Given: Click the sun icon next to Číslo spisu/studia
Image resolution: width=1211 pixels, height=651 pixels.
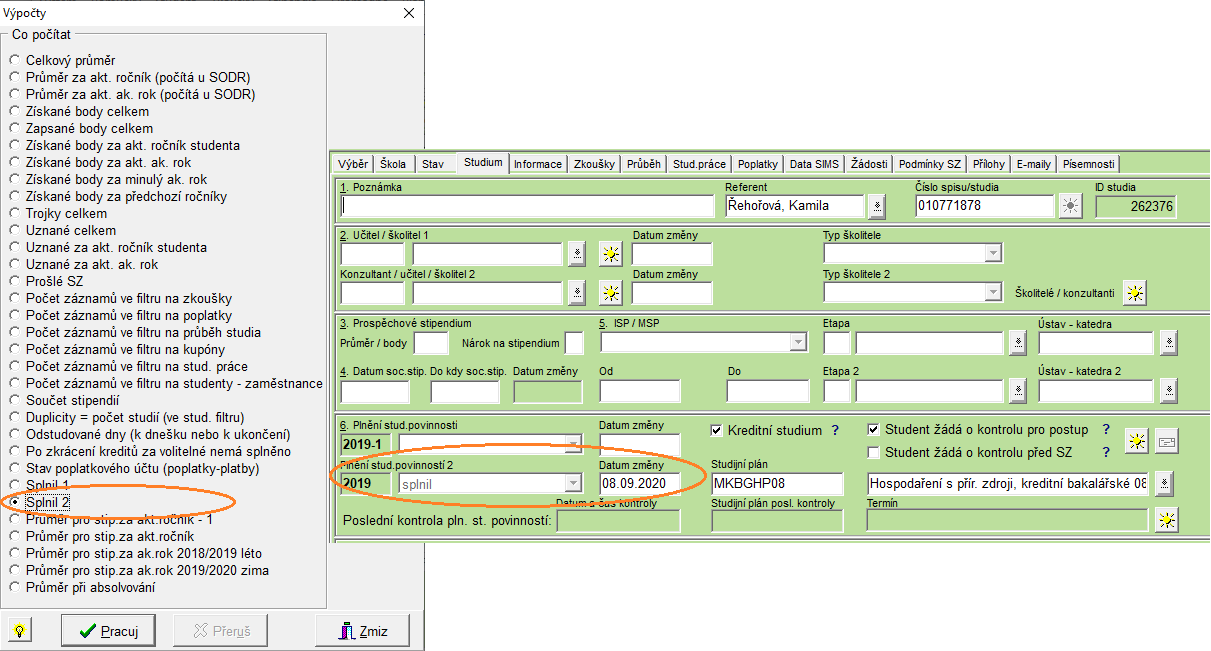Looking at the screenshot, I should [x=1071, y=206].
